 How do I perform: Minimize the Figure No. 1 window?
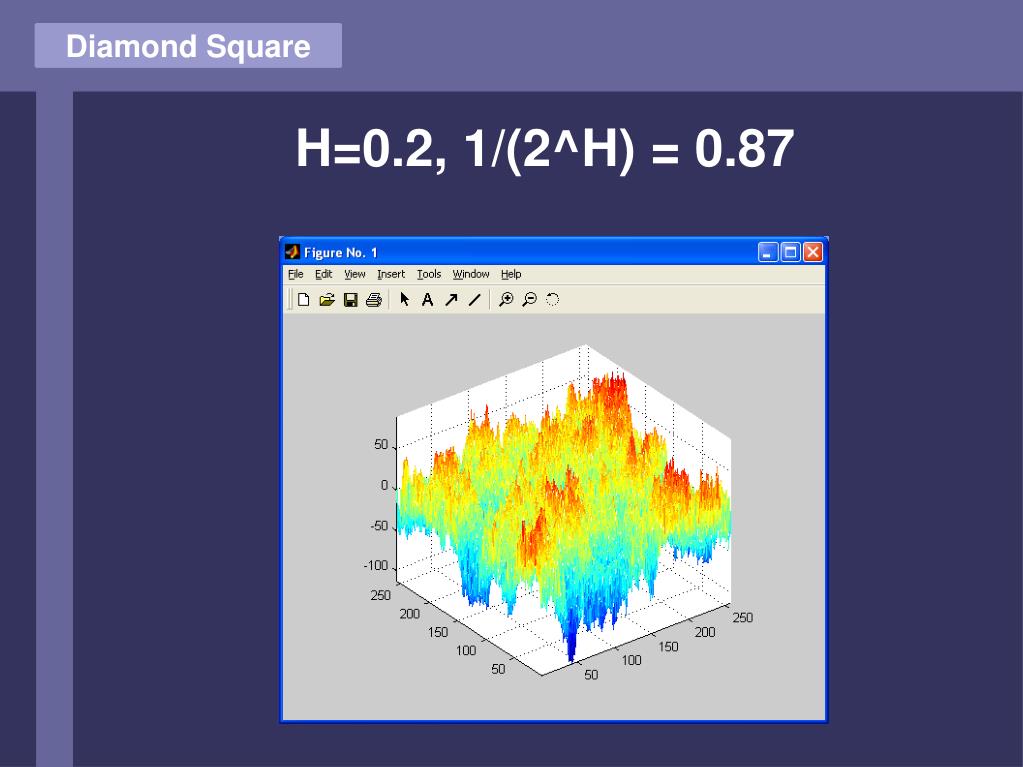pos(768,252)
